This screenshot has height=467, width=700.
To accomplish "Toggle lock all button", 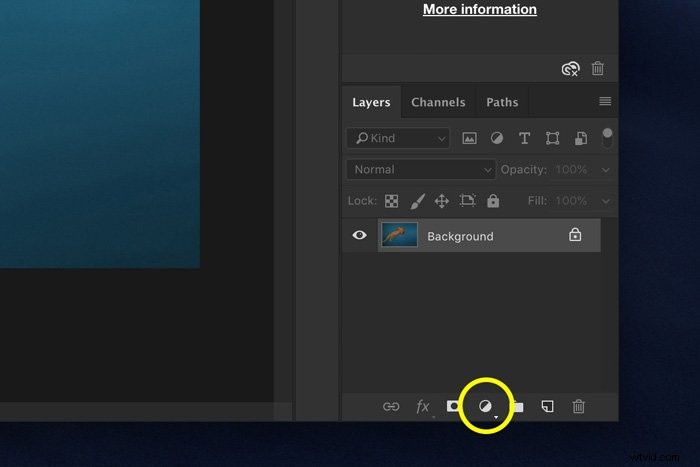I will pos(493,201).
